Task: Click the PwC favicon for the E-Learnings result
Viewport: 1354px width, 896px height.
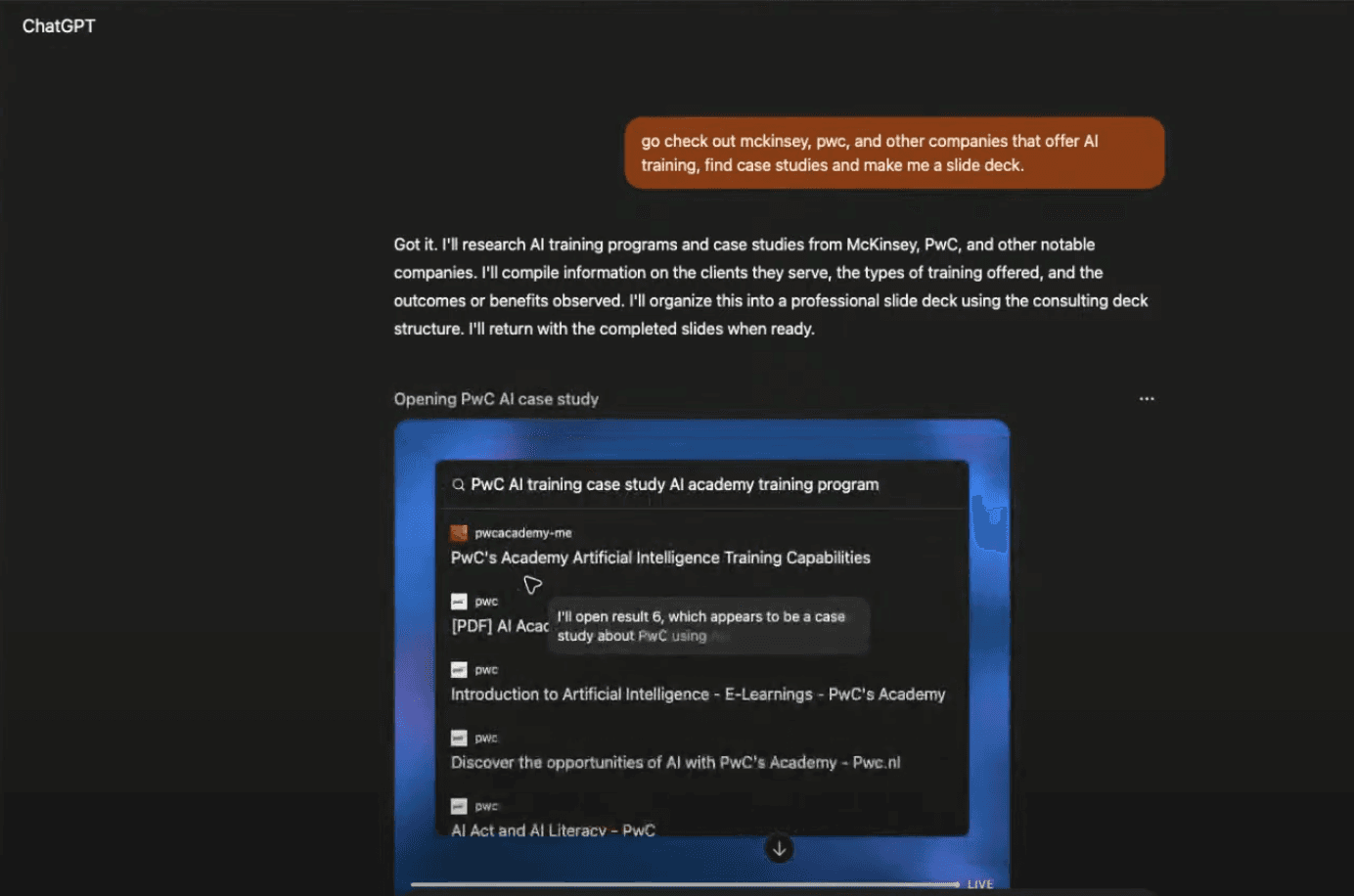Action: point(458,669)
